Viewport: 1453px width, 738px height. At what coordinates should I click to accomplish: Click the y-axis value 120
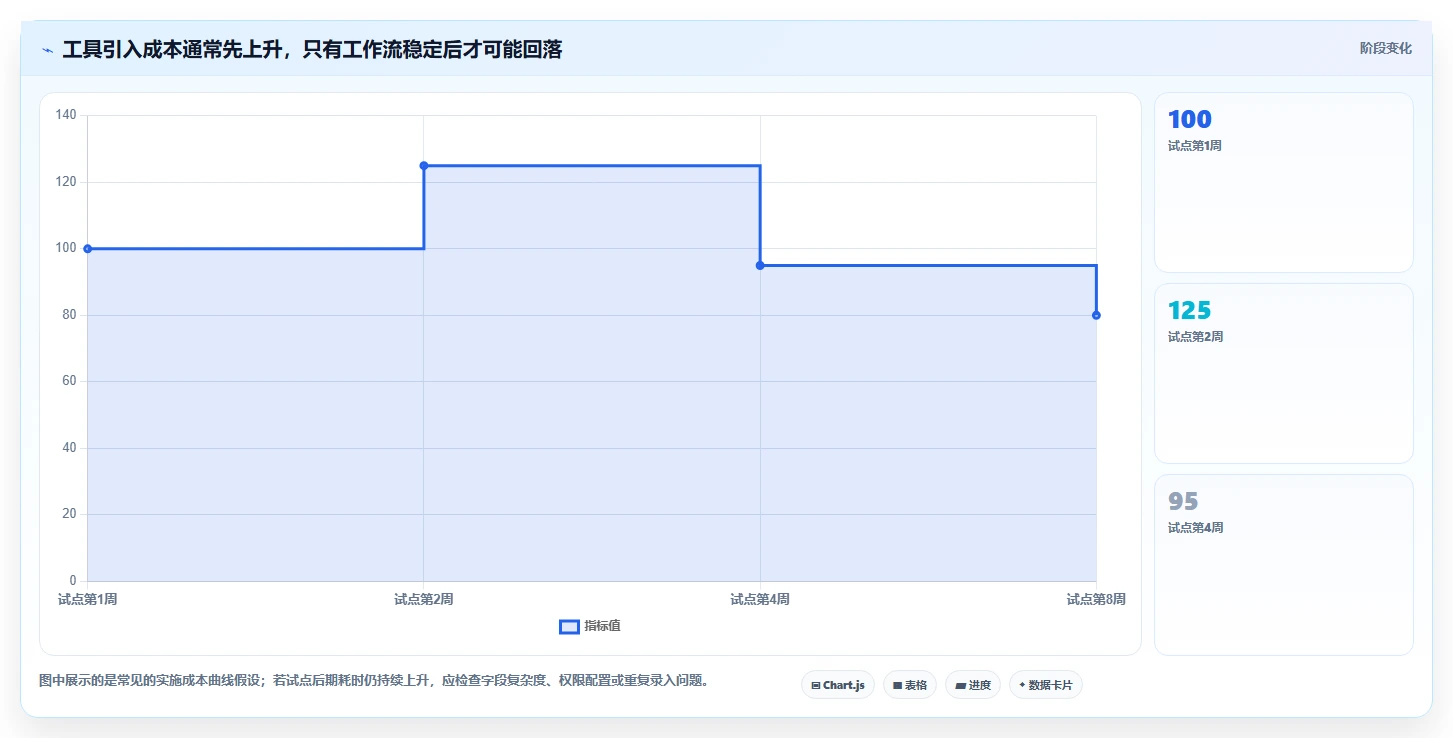66,182
